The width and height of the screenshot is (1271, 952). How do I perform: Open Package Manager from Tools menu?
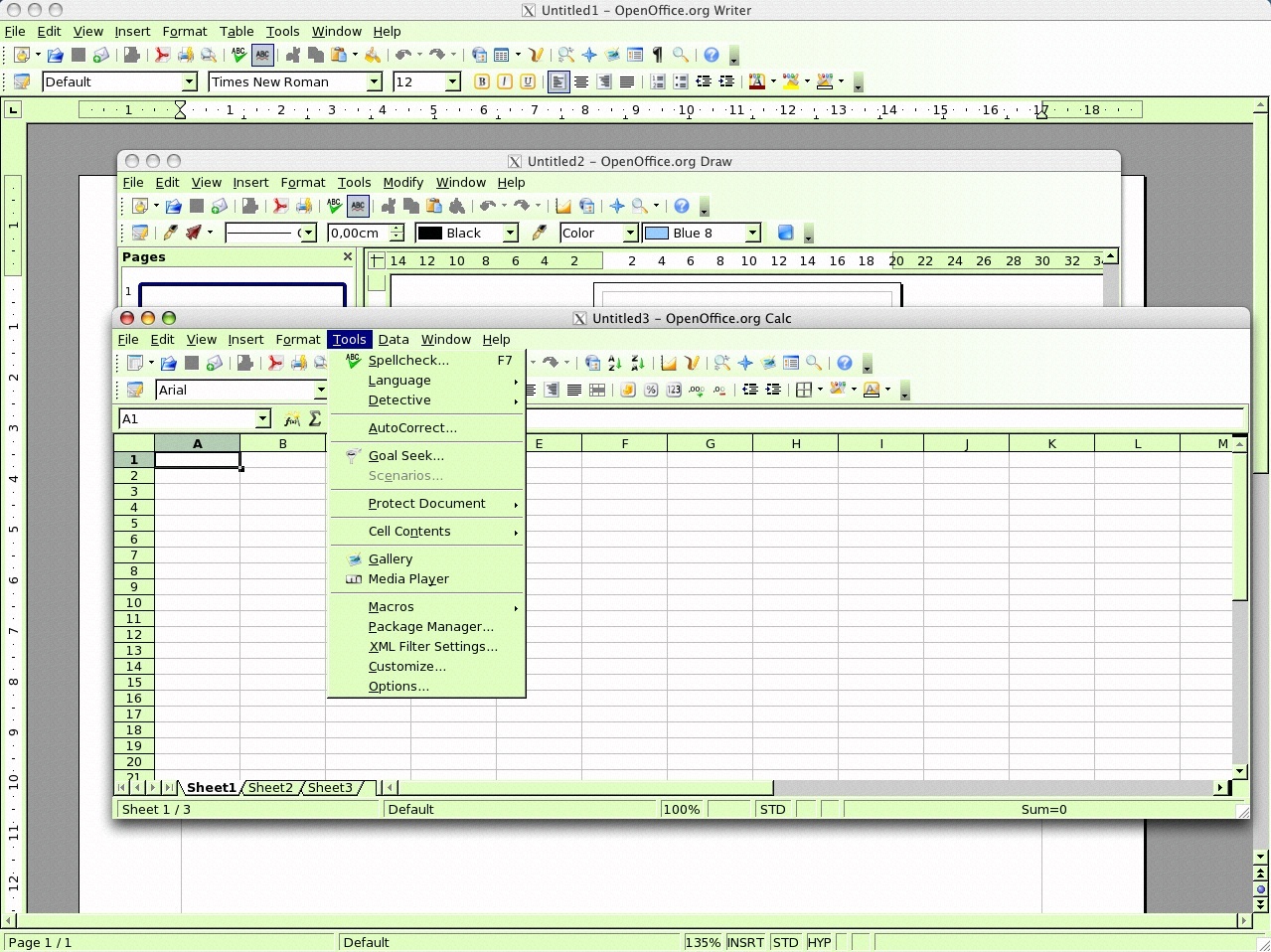(x=426, y=627)
